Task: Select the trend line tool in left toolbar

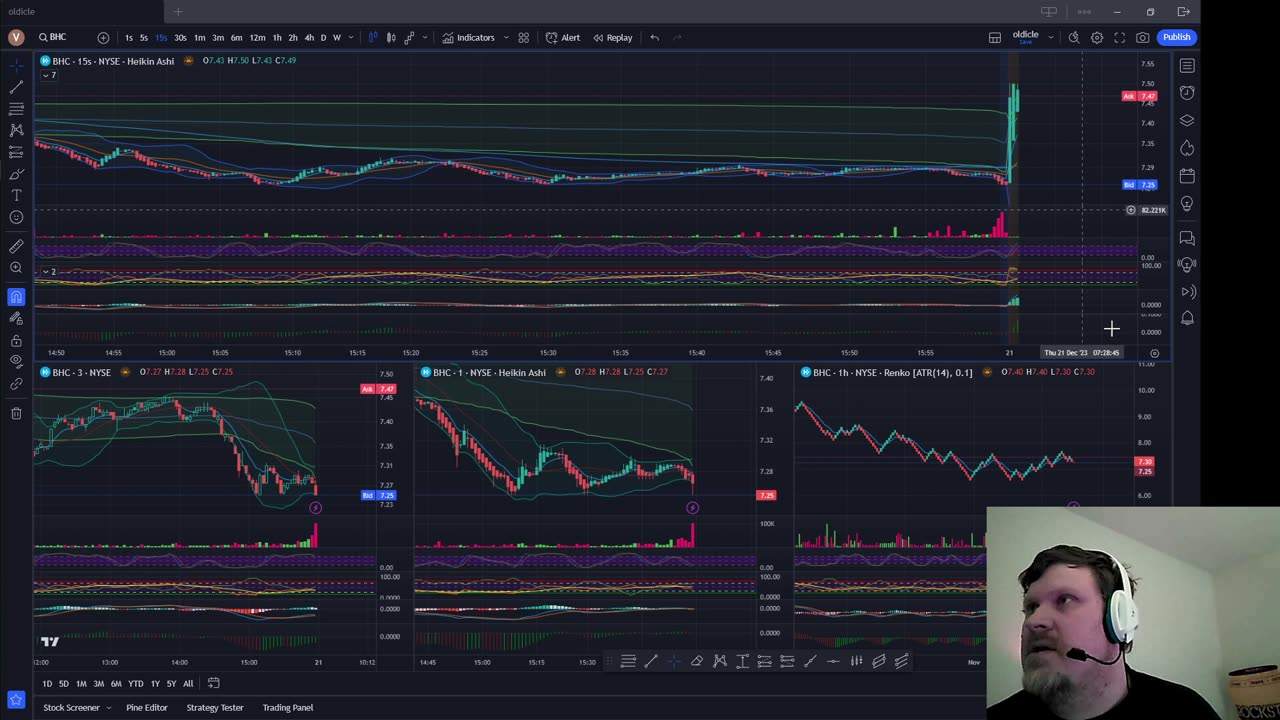Action: [16, 87]
